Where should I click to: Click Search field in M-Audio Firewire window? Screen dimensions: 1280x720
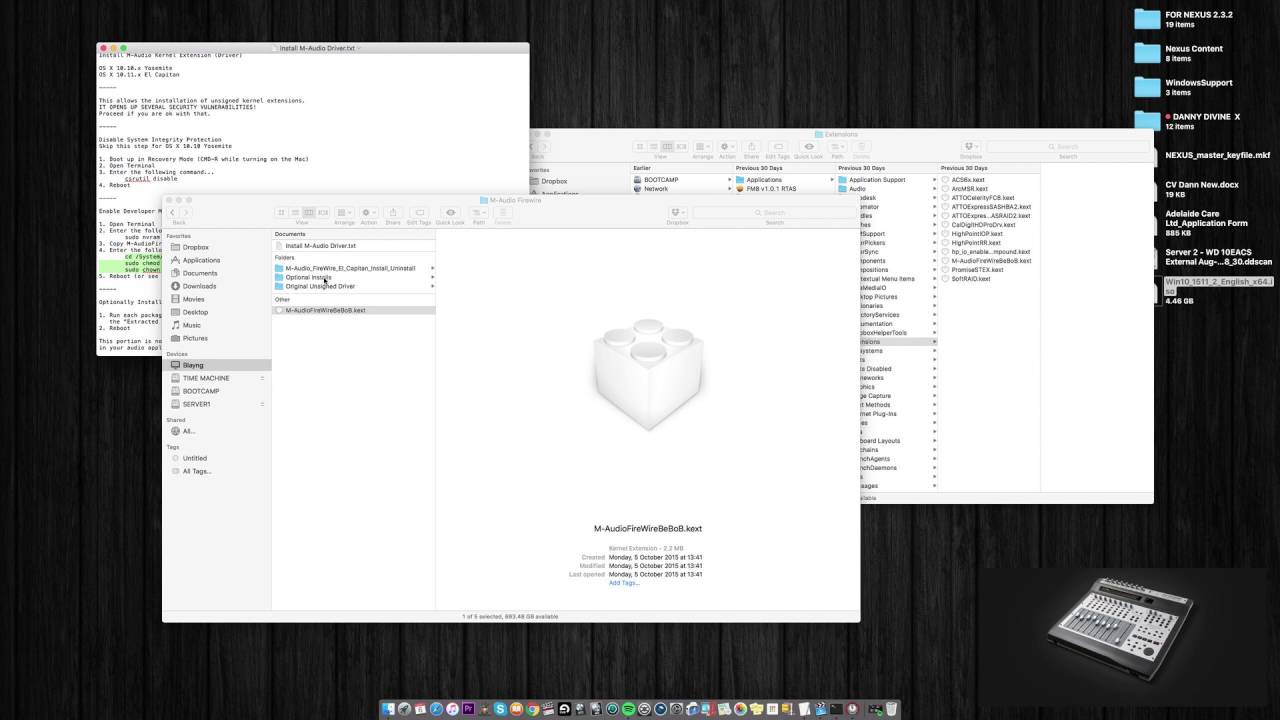775,212
